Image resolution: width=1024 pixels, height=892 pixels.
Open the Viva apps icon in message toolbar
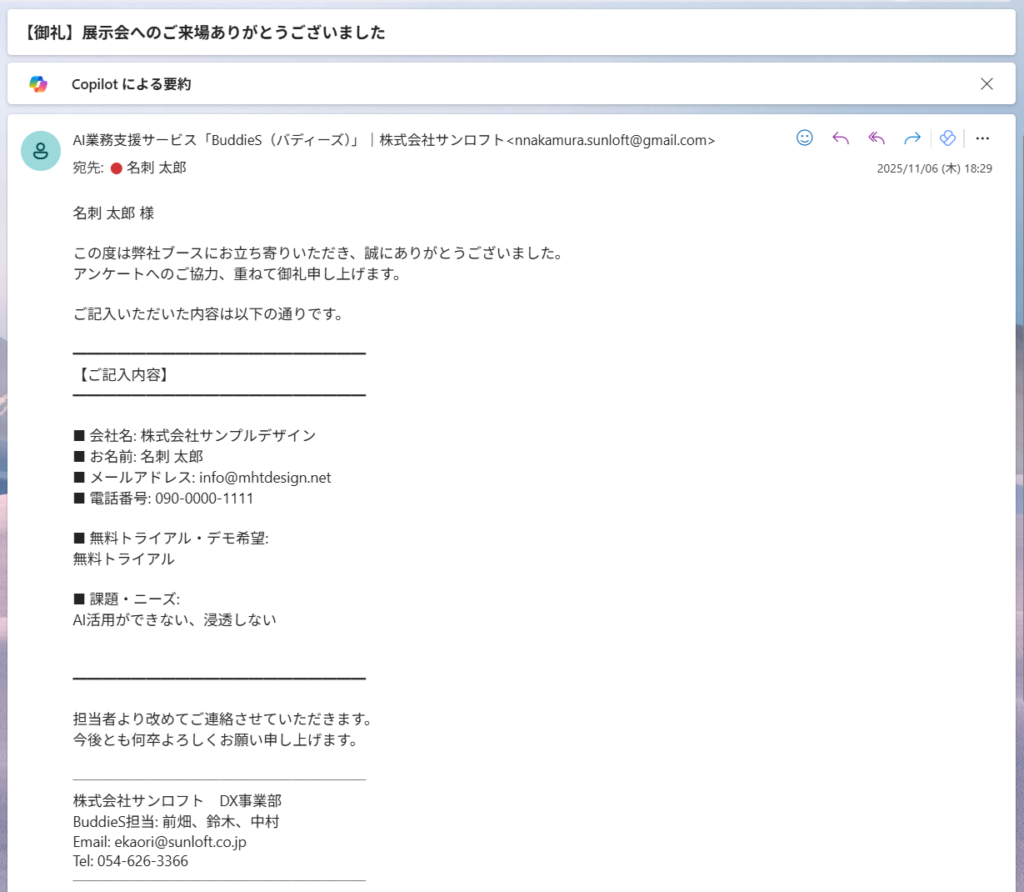[947, 138]
